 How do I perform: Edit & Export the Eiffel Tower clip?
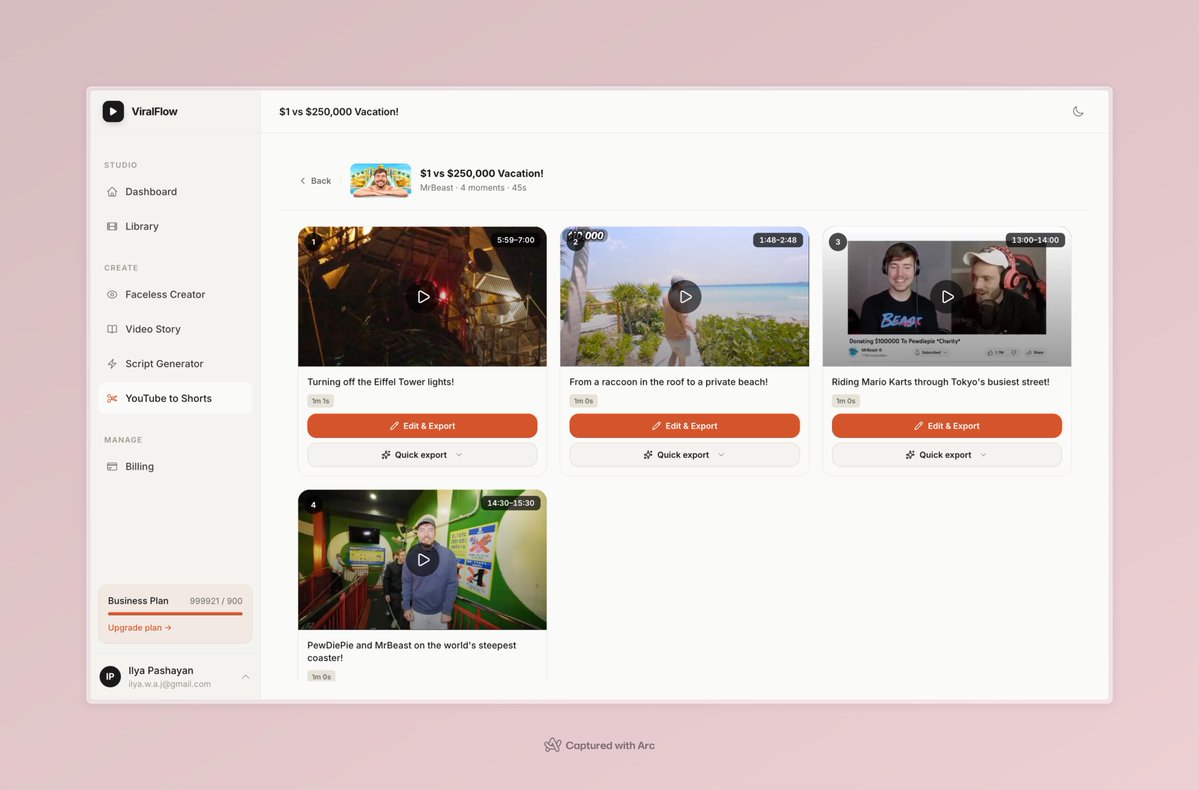pyautogui.click(x=422, y=426)
